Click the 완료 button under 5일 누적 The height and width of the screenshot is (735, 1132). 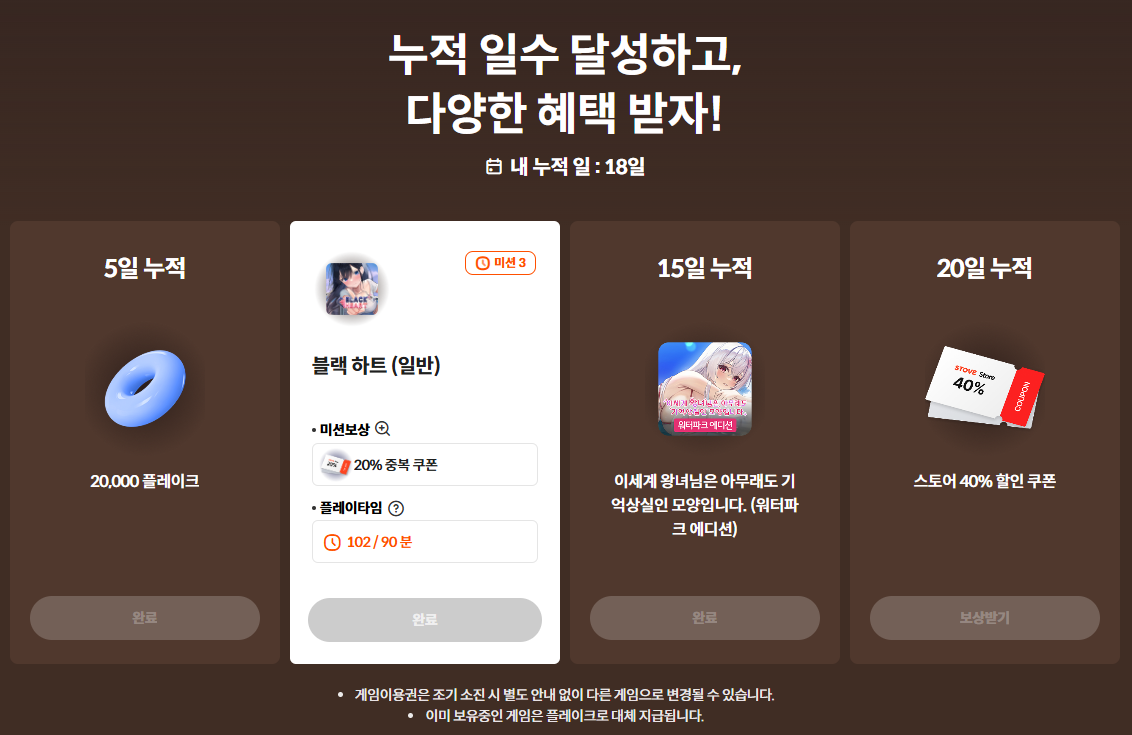click(144, 617)
